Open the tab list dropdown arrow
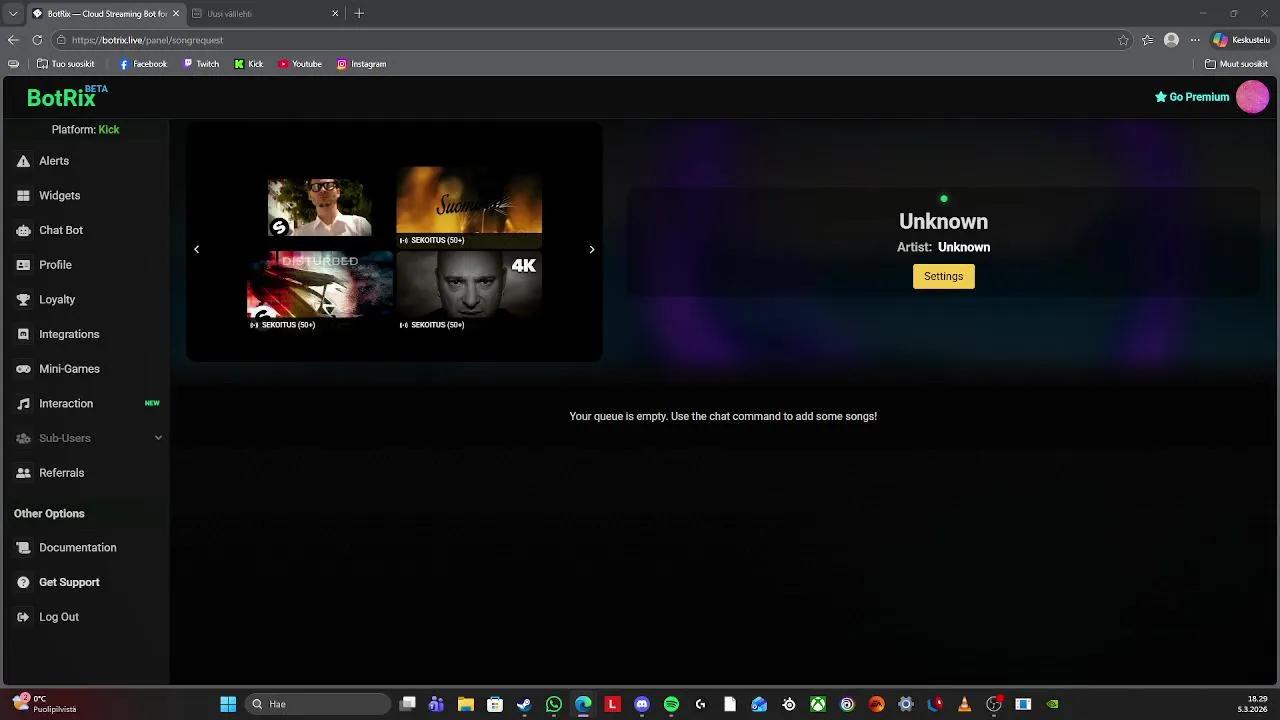This screenshot has width=1280, height=720. pyautogui.click(x=13, y=14)
